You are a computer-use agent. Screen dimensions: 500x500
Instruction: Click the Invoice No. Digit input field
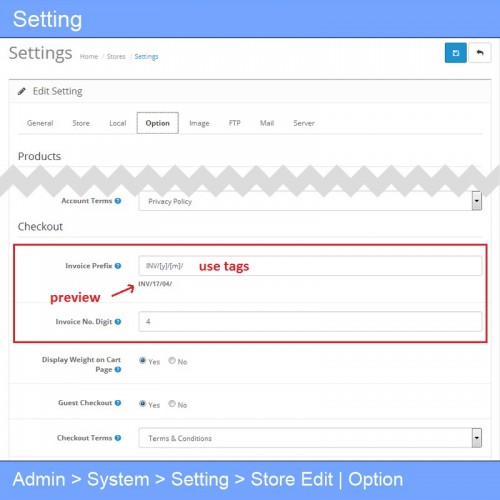coord(310,321)
